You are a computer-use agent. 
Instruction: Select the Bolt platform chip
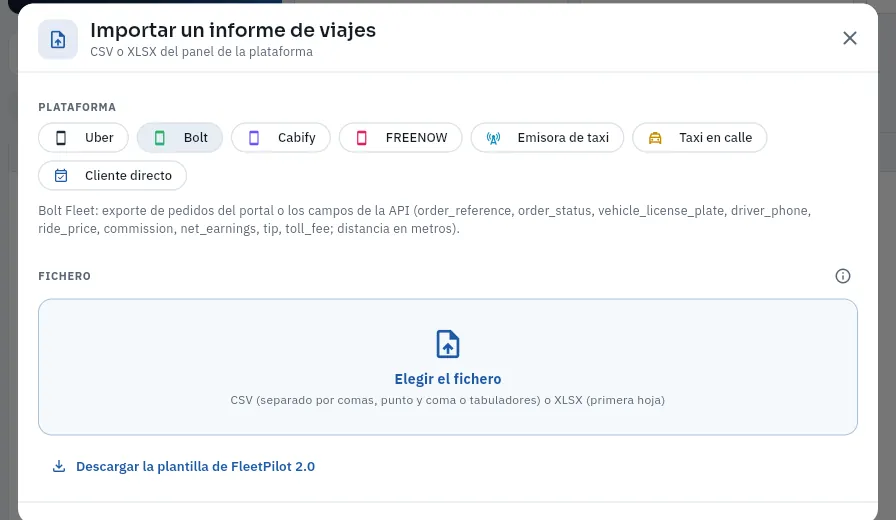pos(180,138)
